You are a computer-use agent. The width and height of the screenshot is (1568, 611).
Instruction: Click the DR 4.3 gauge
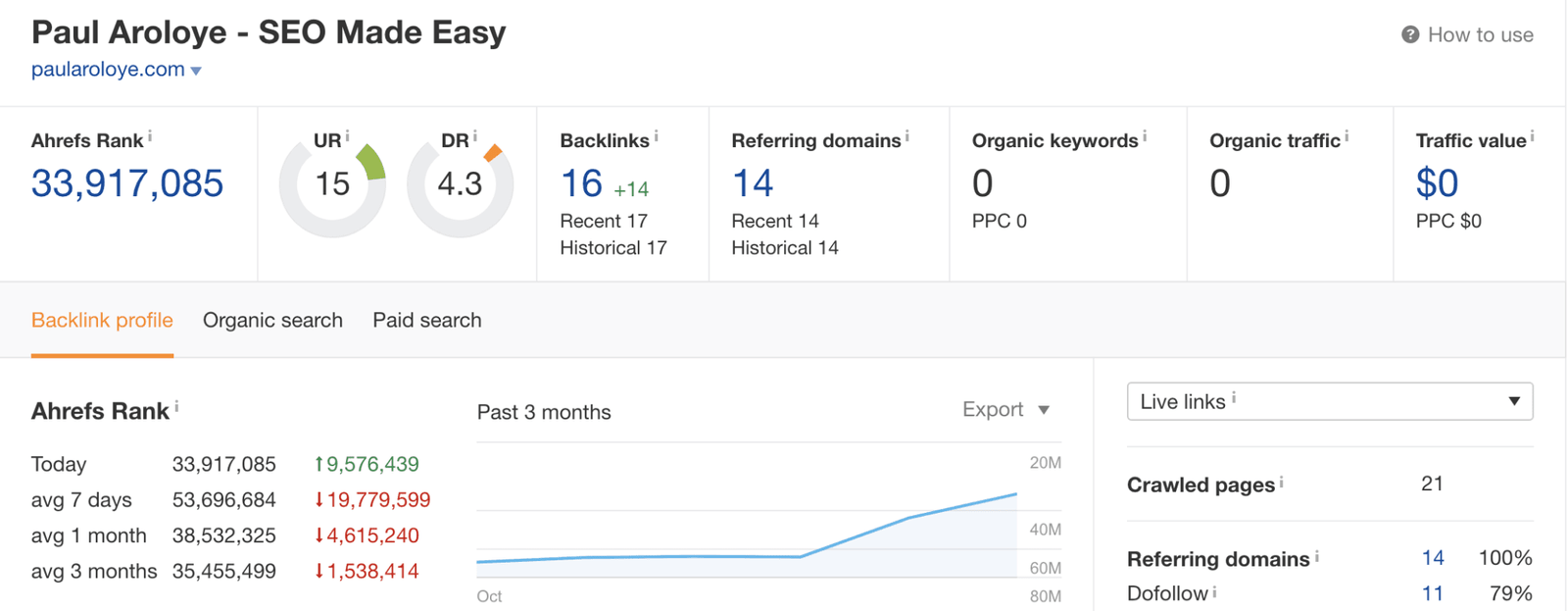pyautogui.click(x=460, y=184)
